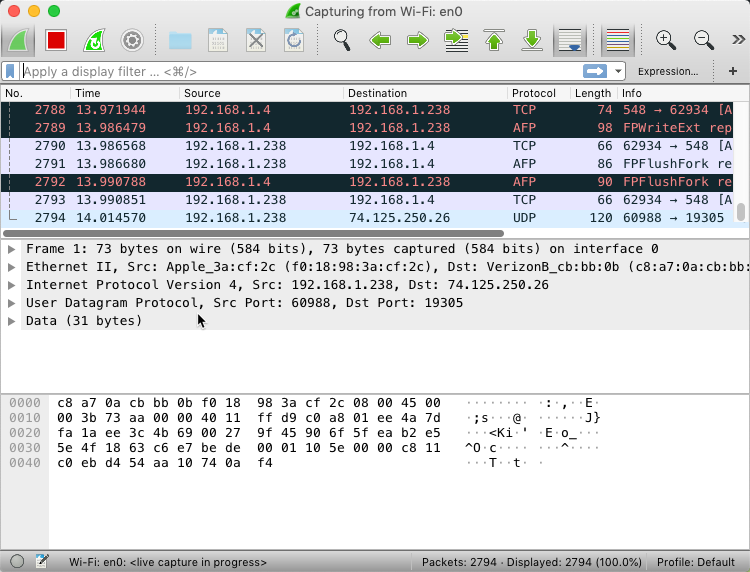Expand Internet Protocol Version 4 node
This screenshot has height=572, width=750.
pyautogui.click(x=11, y=285)
